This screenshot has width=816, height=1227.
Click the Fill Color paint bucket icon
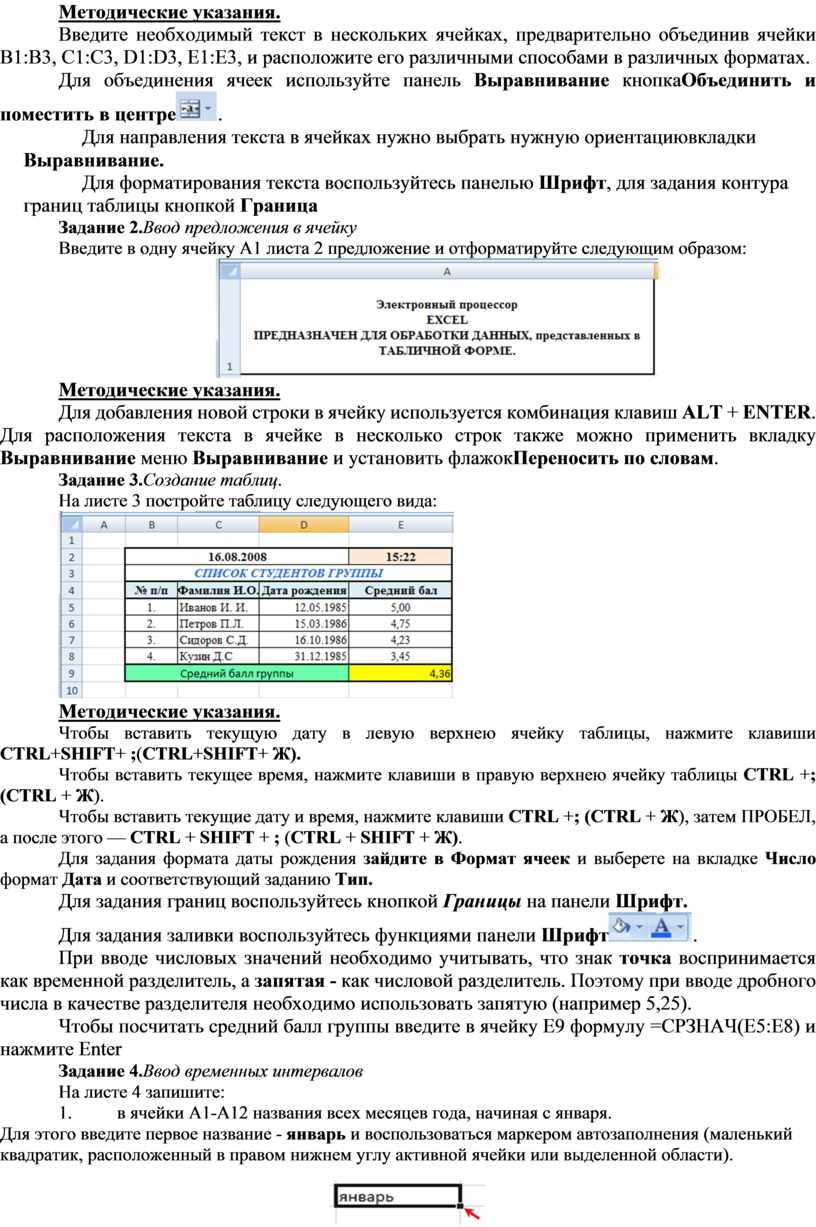[x=620, y=927]
